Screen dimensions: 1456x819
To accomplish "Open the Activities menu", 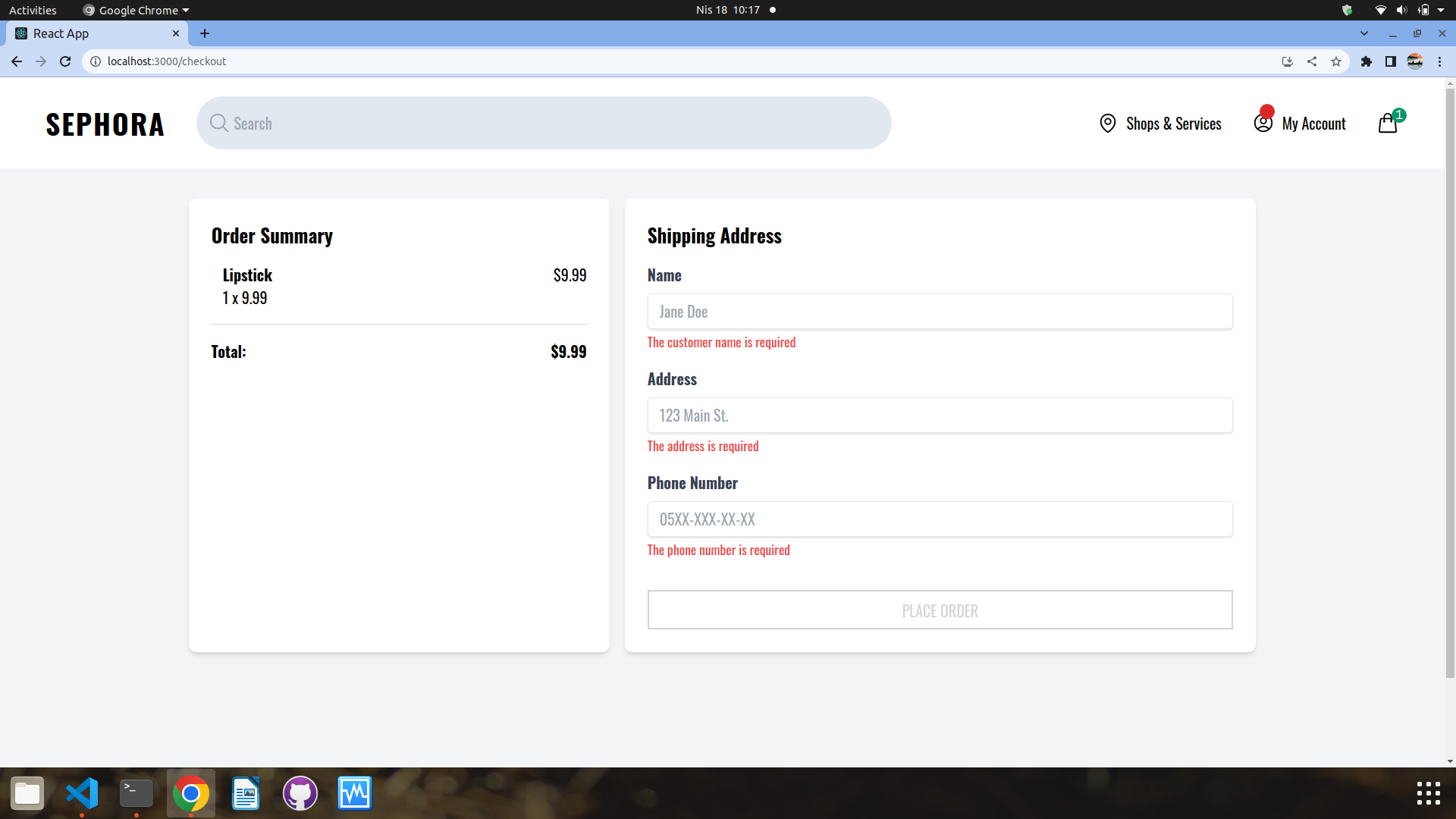I will (32, 10).
